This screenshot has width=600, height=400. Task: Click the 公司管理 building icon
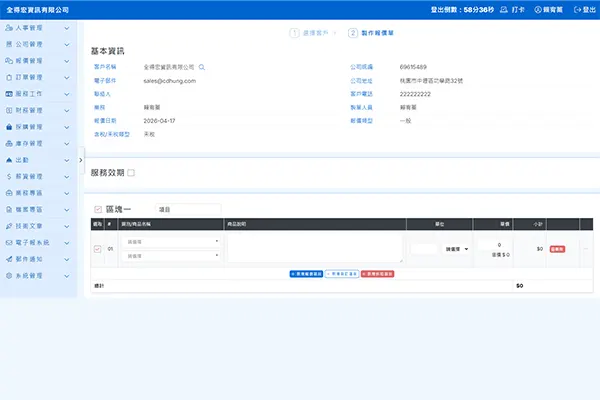[x=9, y=44]
